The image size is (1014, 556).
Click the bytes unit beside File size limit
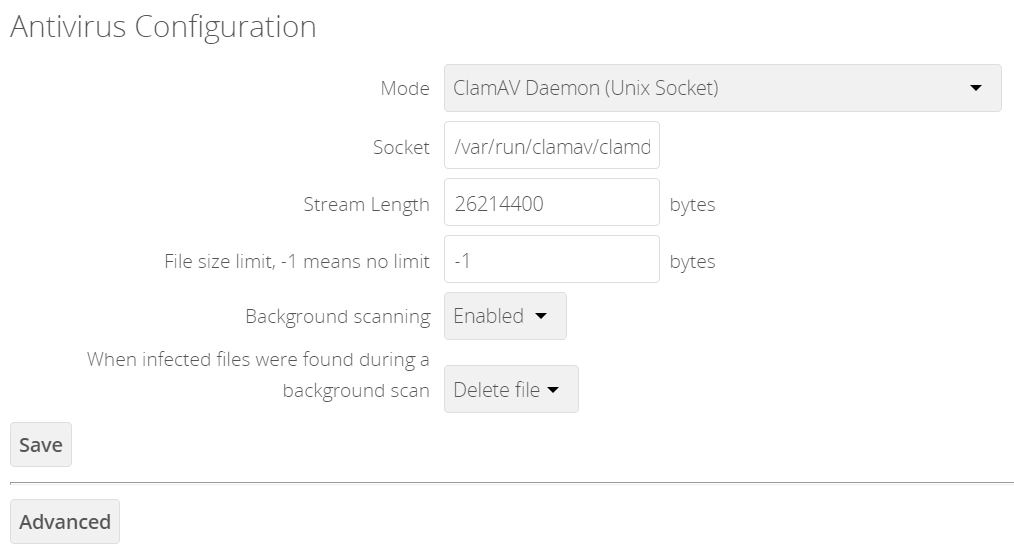[692, 261]
